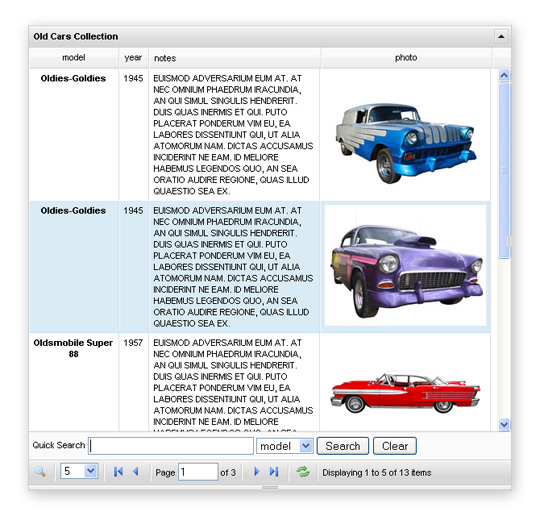
Task: Open the blue car photo
Action: point(406,143)
